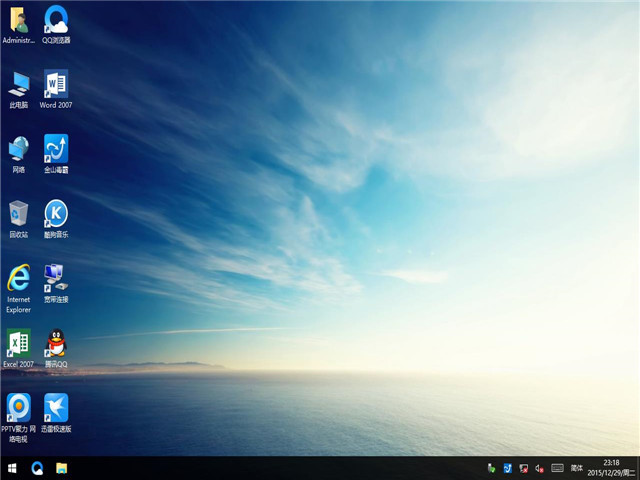
Task: Select the 回收站 (Recycle Bin) icon
Action: pyautogui.click(x=19, y=213)
